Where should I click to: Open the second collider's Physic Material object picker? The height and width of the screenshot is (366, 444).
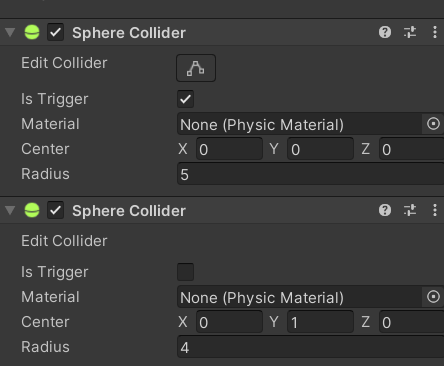point(433,297)
